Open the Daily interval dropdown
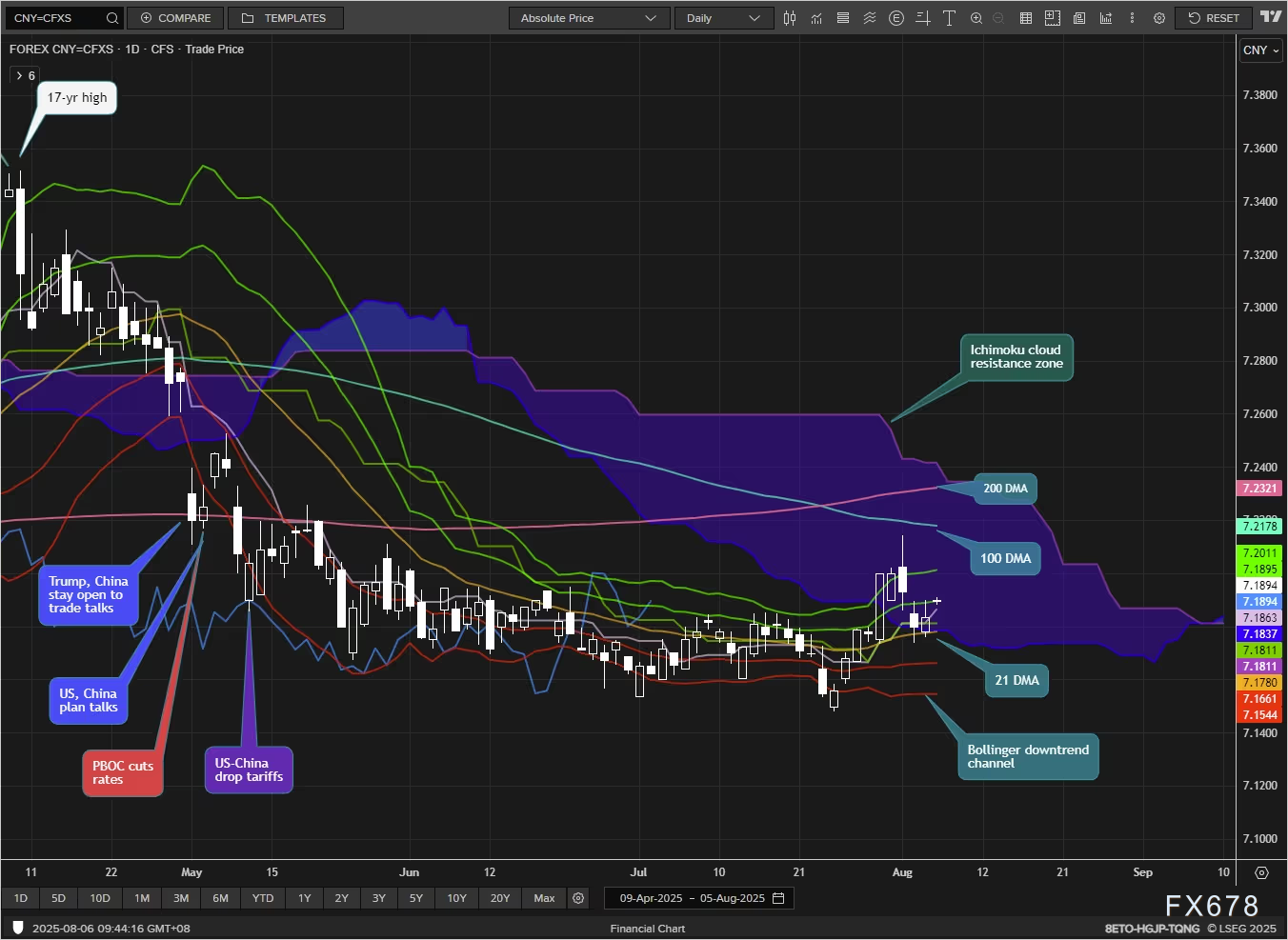 (723, 18)
